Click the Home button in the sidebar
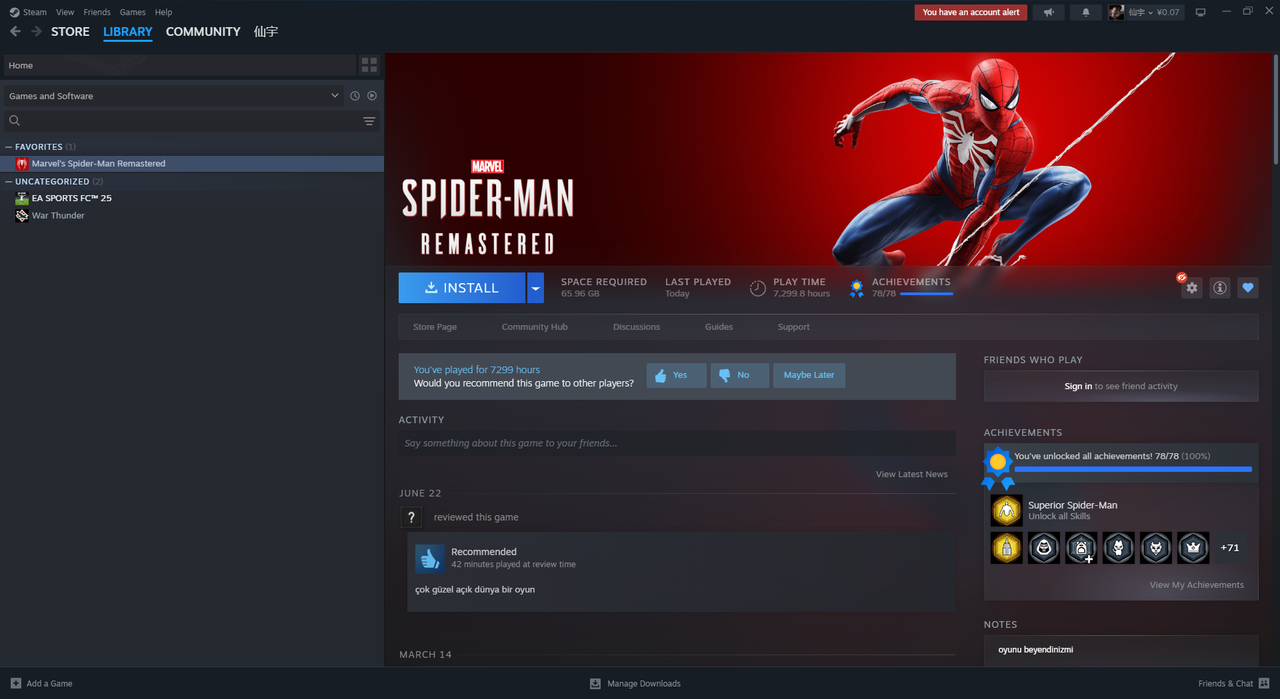Image resolution: width=1280 pixels, height=699 pixels. (179, 65)
